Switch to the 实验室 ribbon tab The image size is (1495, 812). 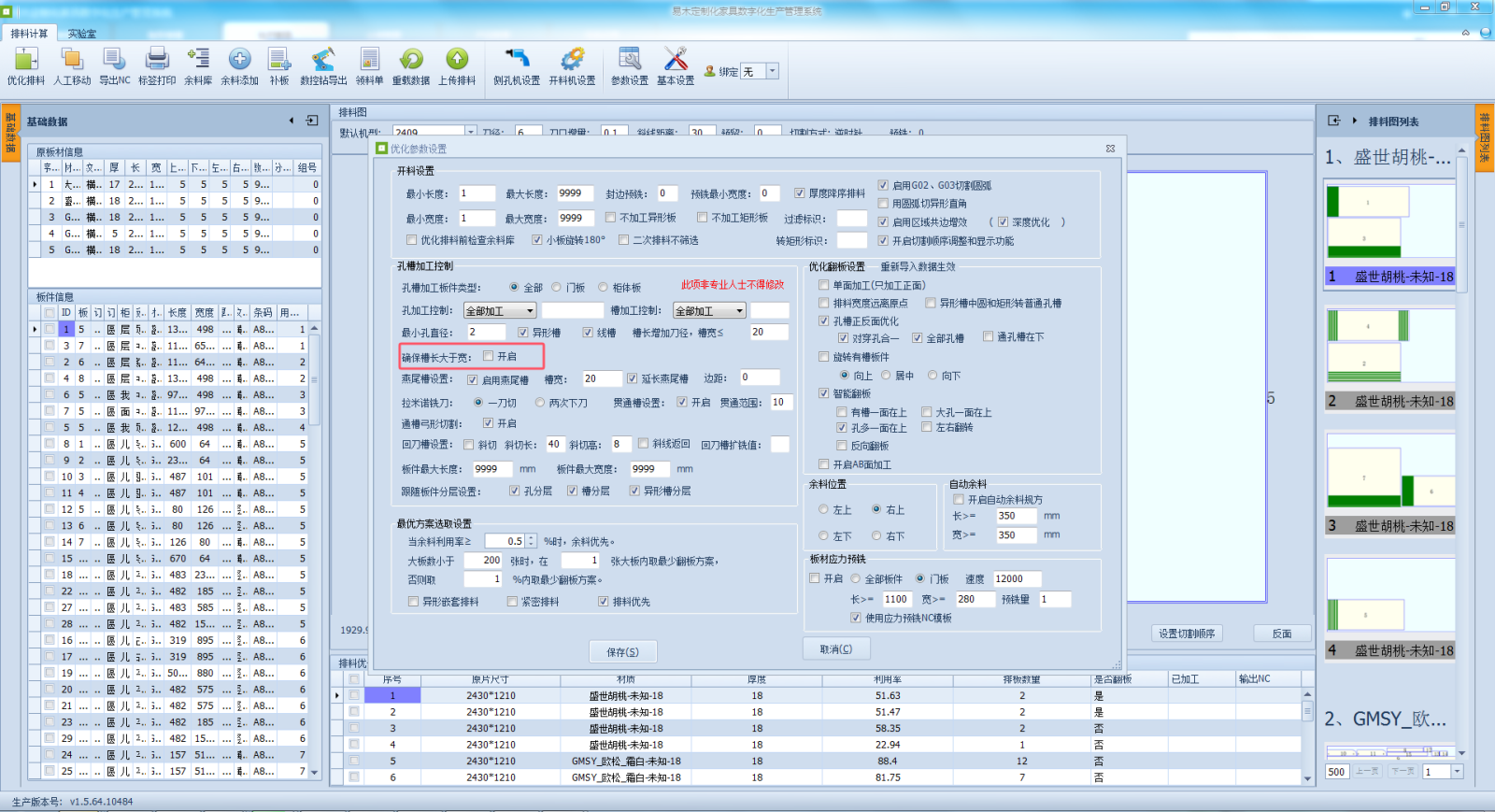point(81,33)
